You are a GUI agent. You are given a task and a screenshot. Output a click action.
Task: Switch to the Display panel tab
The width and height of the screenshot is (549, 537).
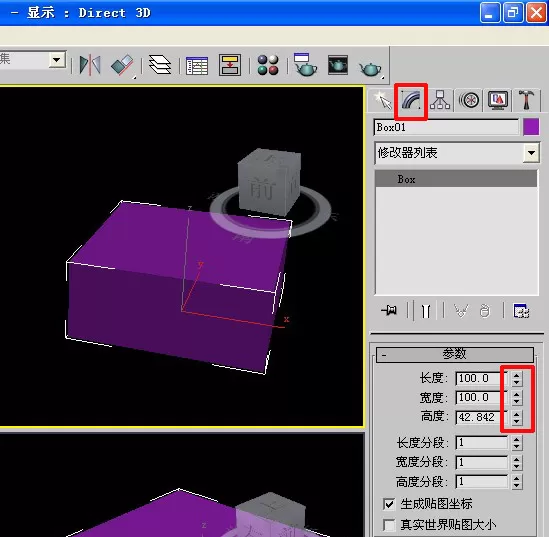pyautogui.click(x=498, y=100)
